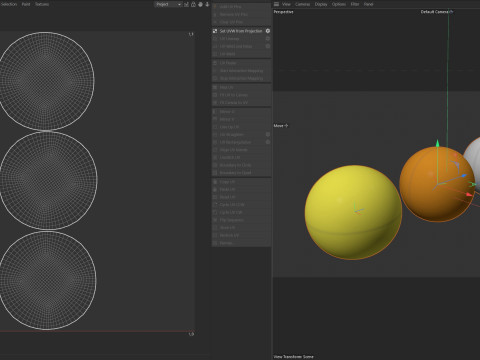Open Set UVW from Projection settings gear

coord(268,31)
